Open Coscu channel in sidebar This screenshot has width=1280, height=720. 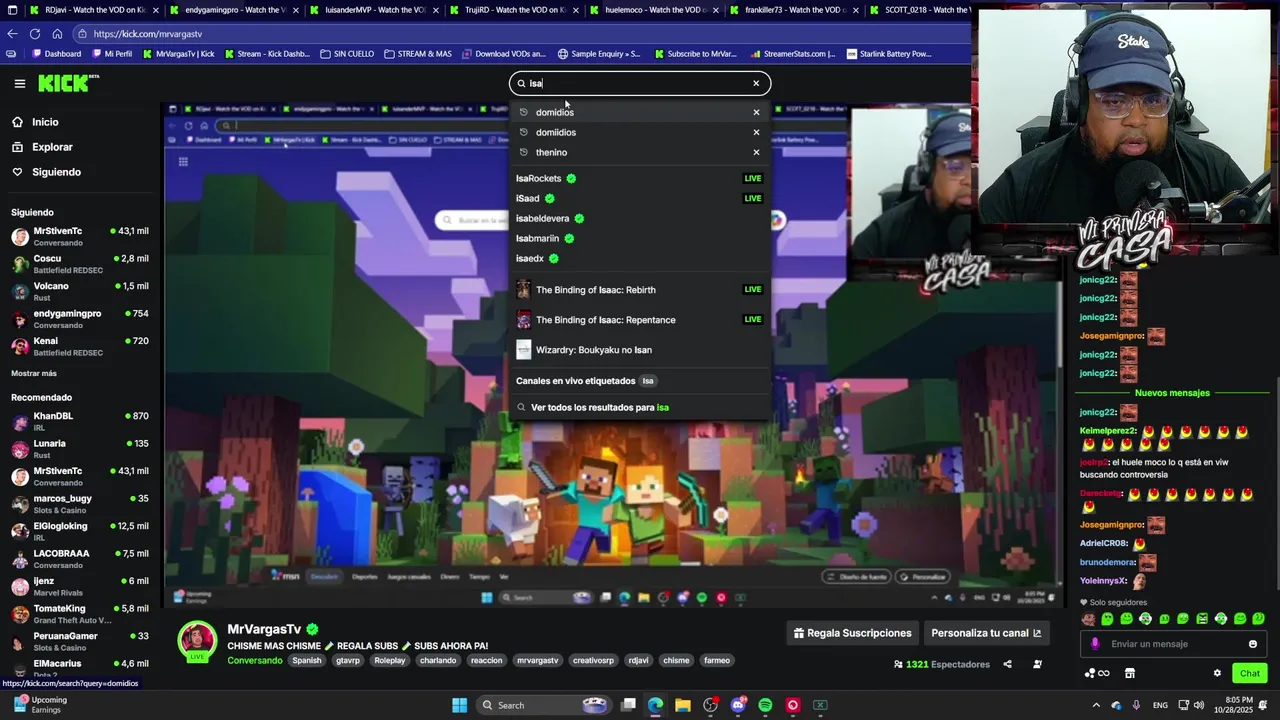[80, 264]
